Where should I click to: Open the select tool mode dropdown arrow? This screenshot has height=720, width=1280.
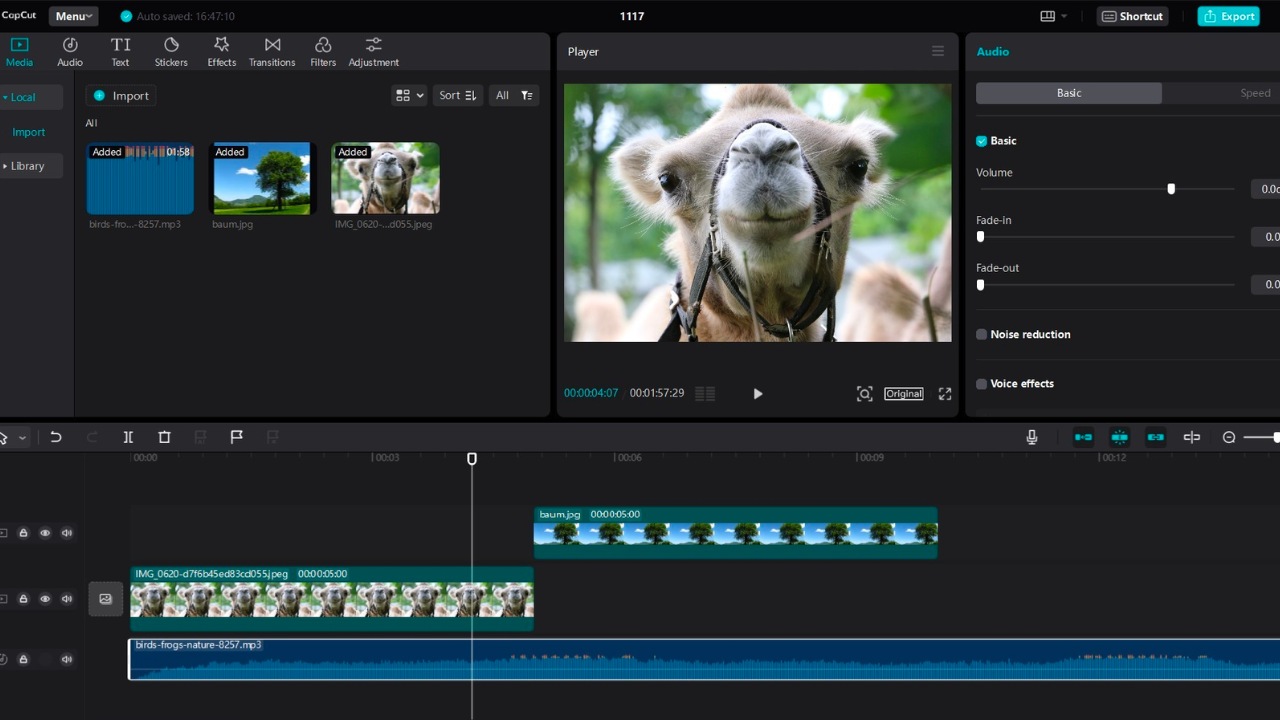click(22, 438)
